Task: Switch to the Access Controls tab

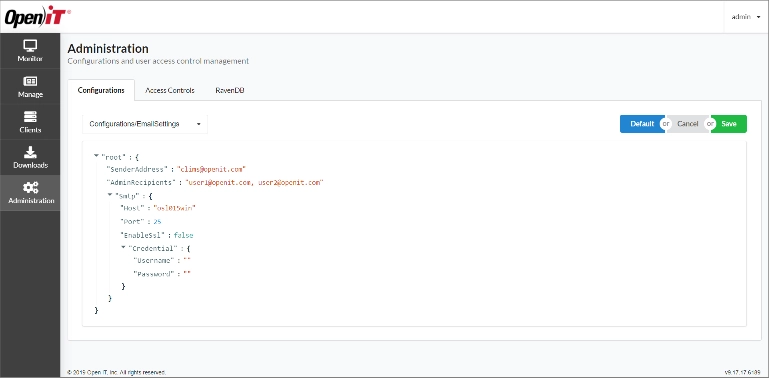Action: [x=170, y=90]
